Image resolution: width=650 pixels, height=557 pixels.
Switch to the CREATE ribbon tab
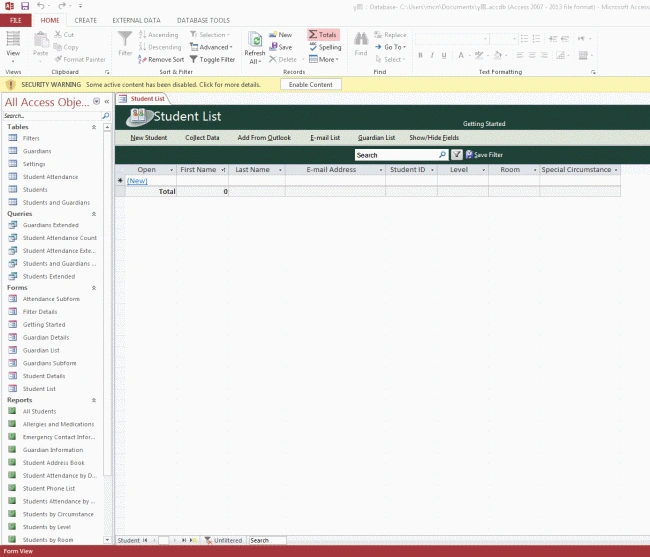(x=85, y=20)
